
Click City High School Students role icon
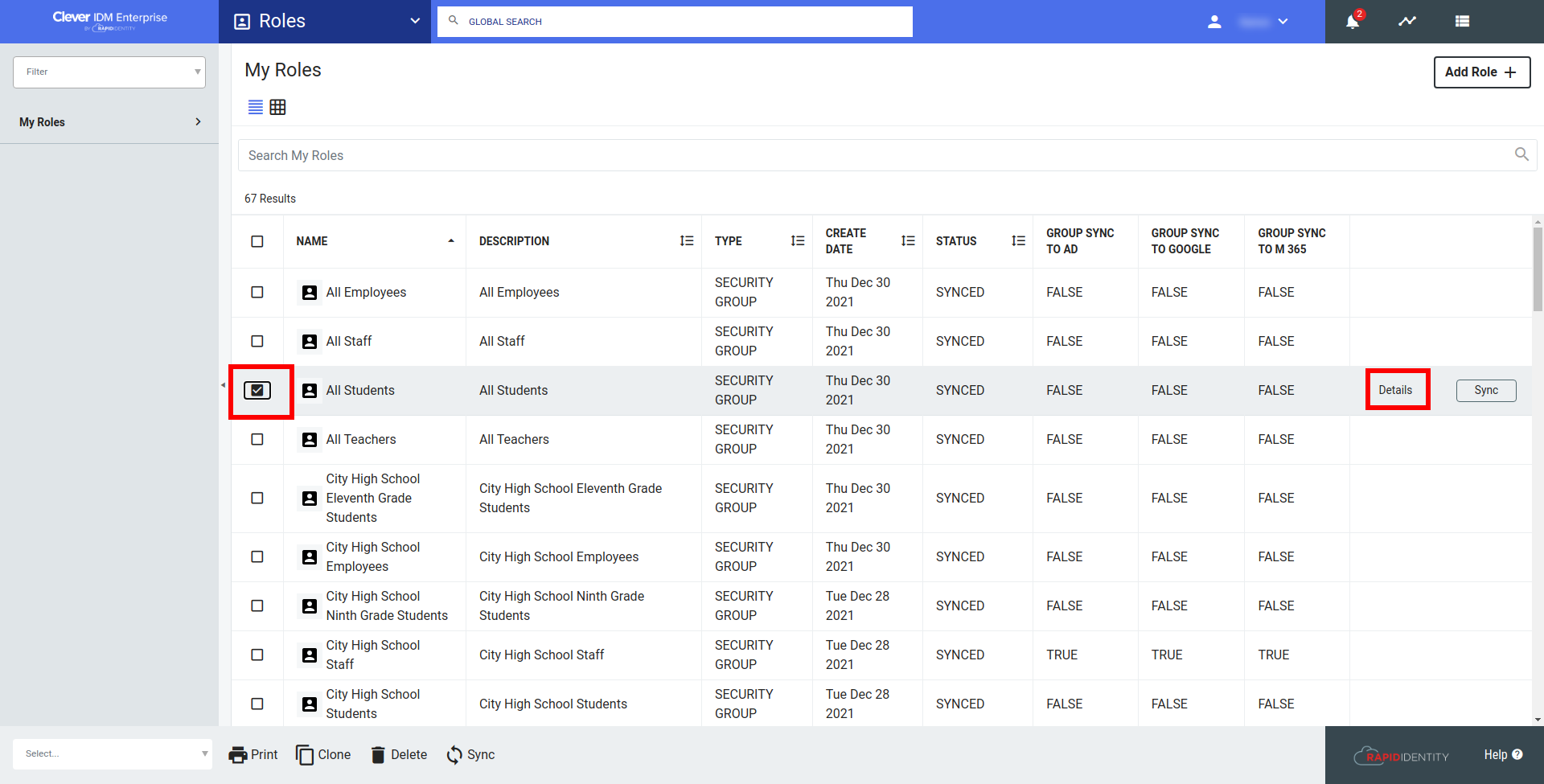[x=310, y=704]
